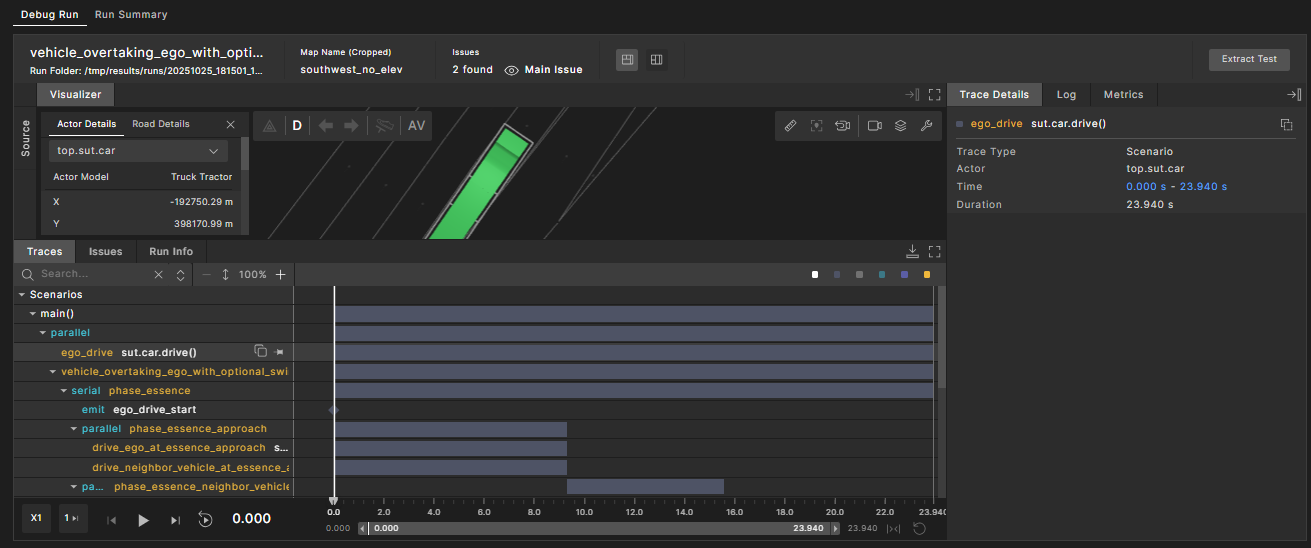Viewport: 1311px width, 548px height.
Task: Click the Extract Test button
Action: 1249,59
